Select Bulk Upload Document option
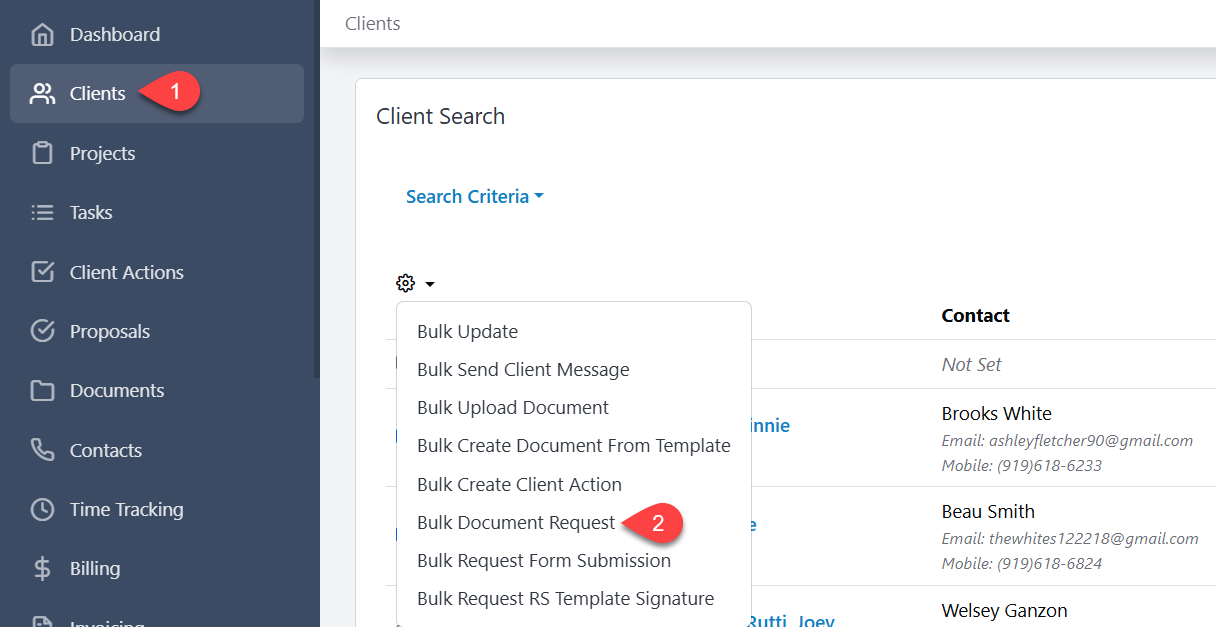Screen dimensions: 1216x627 tap(512, 408)
